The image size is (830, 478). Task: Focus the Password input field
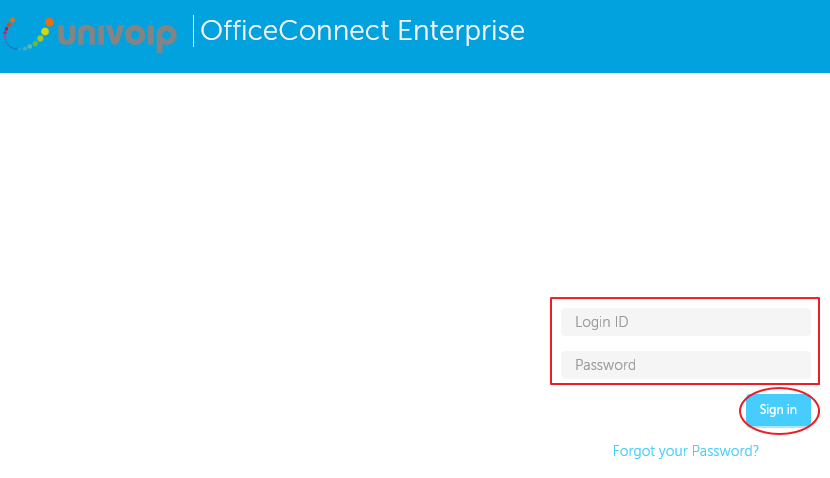[685, 365]
